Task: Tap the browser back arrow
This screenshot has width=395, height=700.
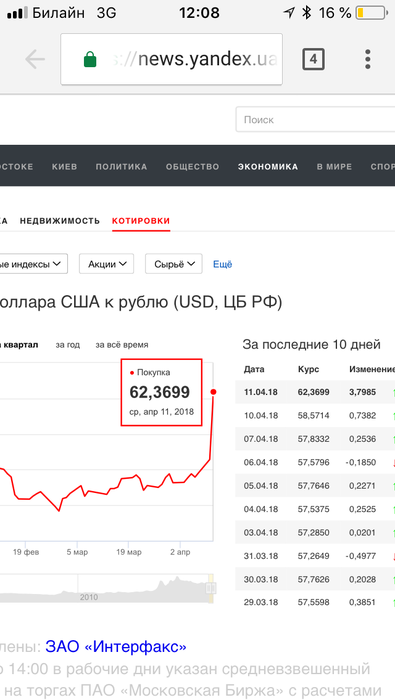Action: click(35, 59)
